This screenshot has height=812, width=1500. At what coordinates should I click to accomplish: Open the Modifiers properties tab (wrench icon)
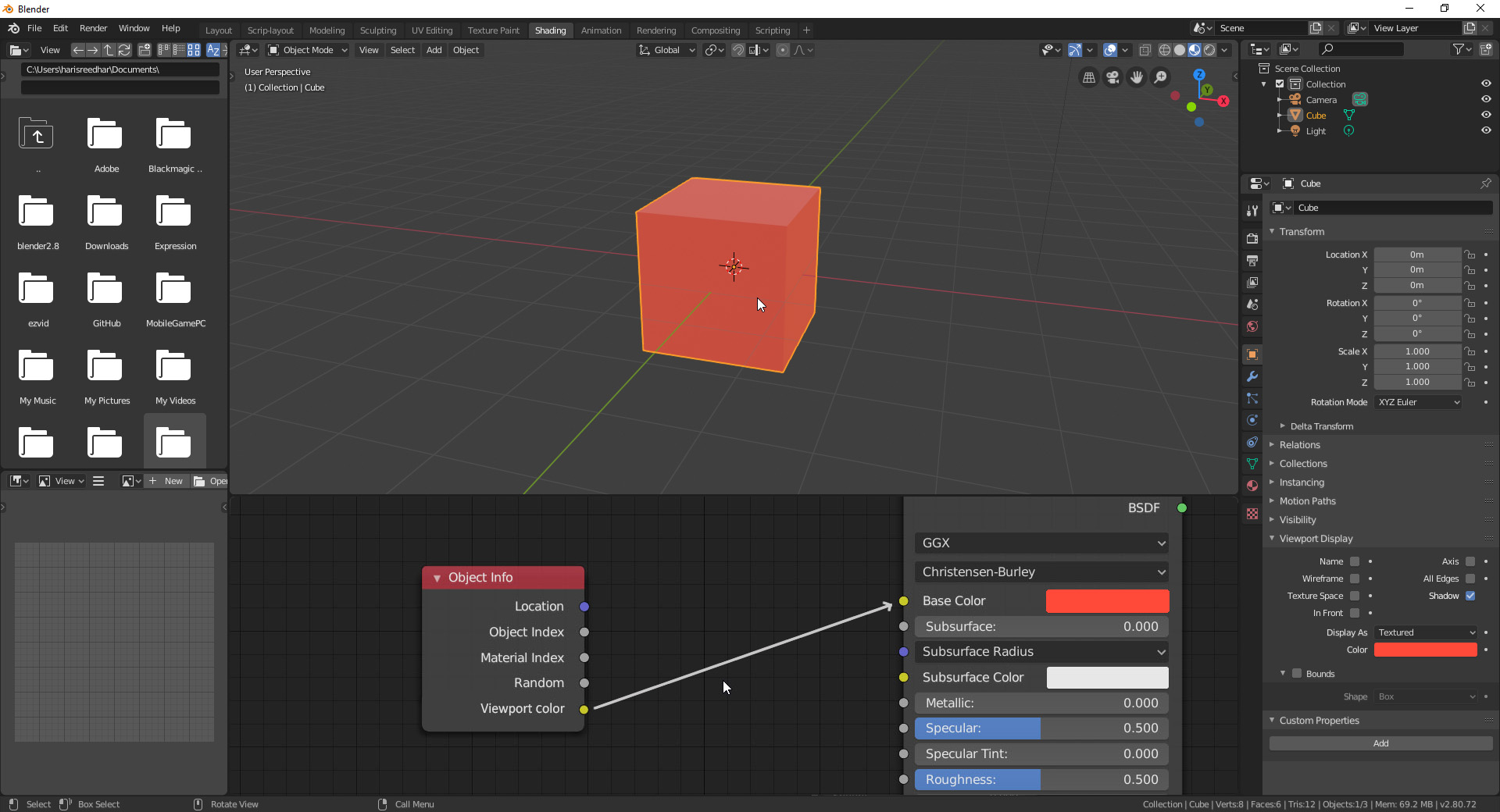1252,376
